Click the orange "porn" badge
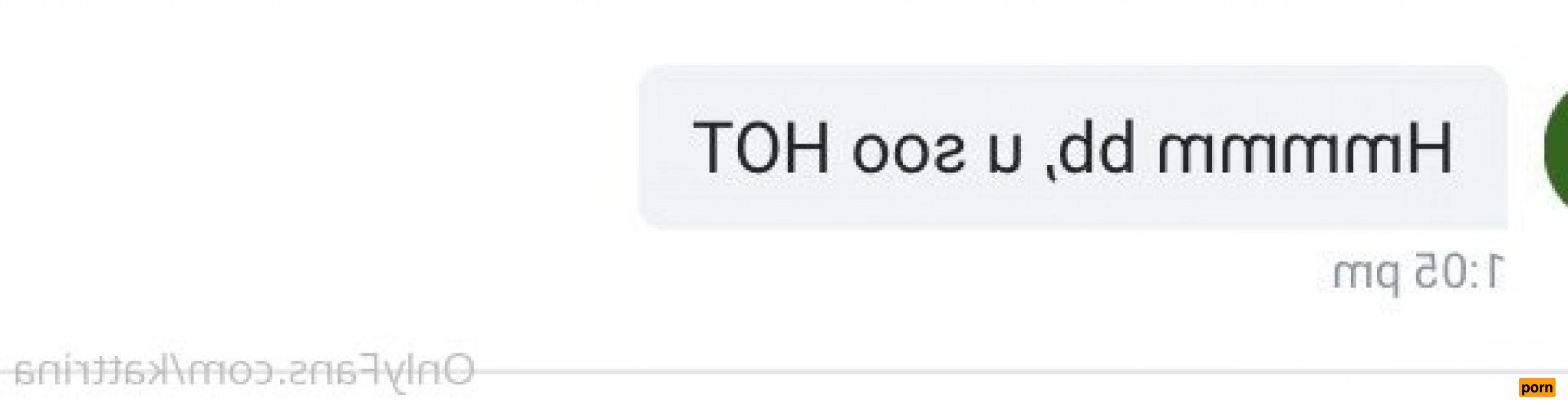The image size is (1568, 408). [x=1537, y=388]
